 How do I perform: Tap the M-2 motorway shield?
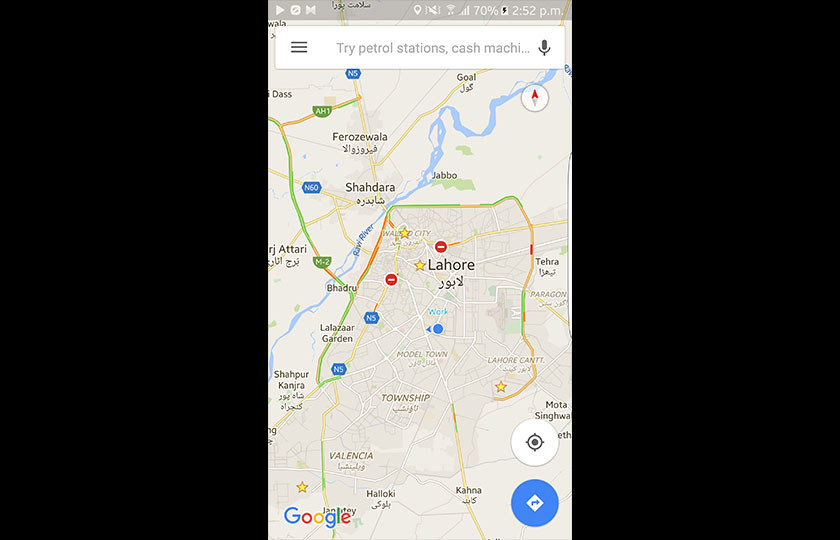pos(322,262)
